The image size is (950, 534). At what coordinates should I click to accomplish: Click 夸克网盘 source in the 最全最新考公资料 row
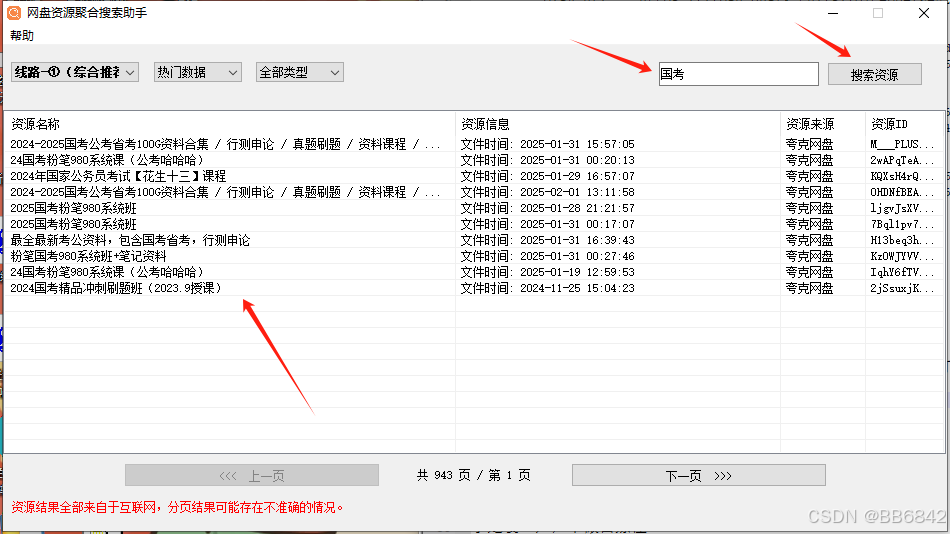point(809,240)
